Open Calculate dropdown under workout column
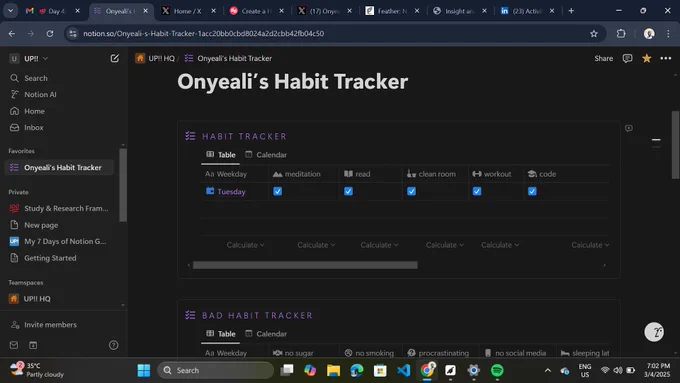 pos(500,245)
